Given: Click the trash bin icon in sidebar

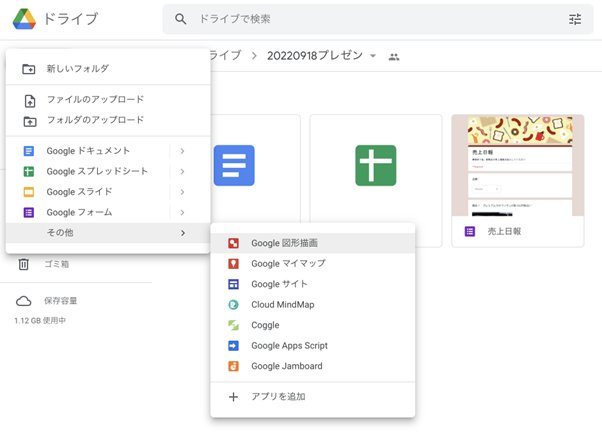Looking at the screenshot, I should pos(23,264).
